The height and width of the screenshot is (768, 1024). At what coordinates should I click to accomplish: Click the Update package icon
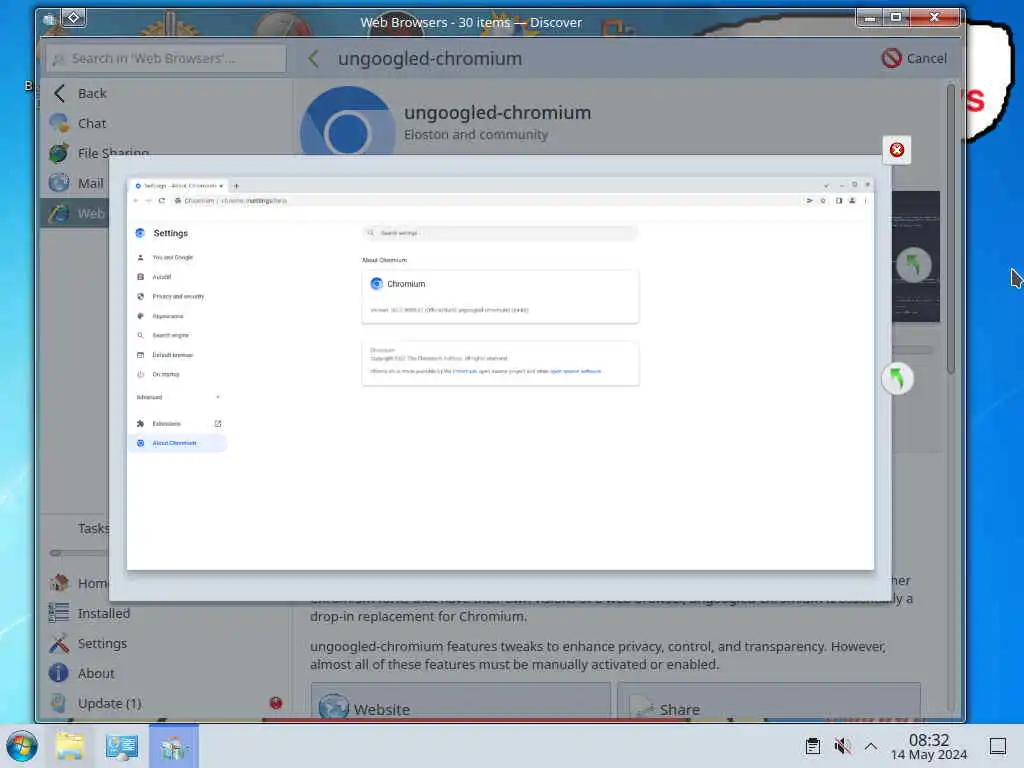click(x=59, y=703)
